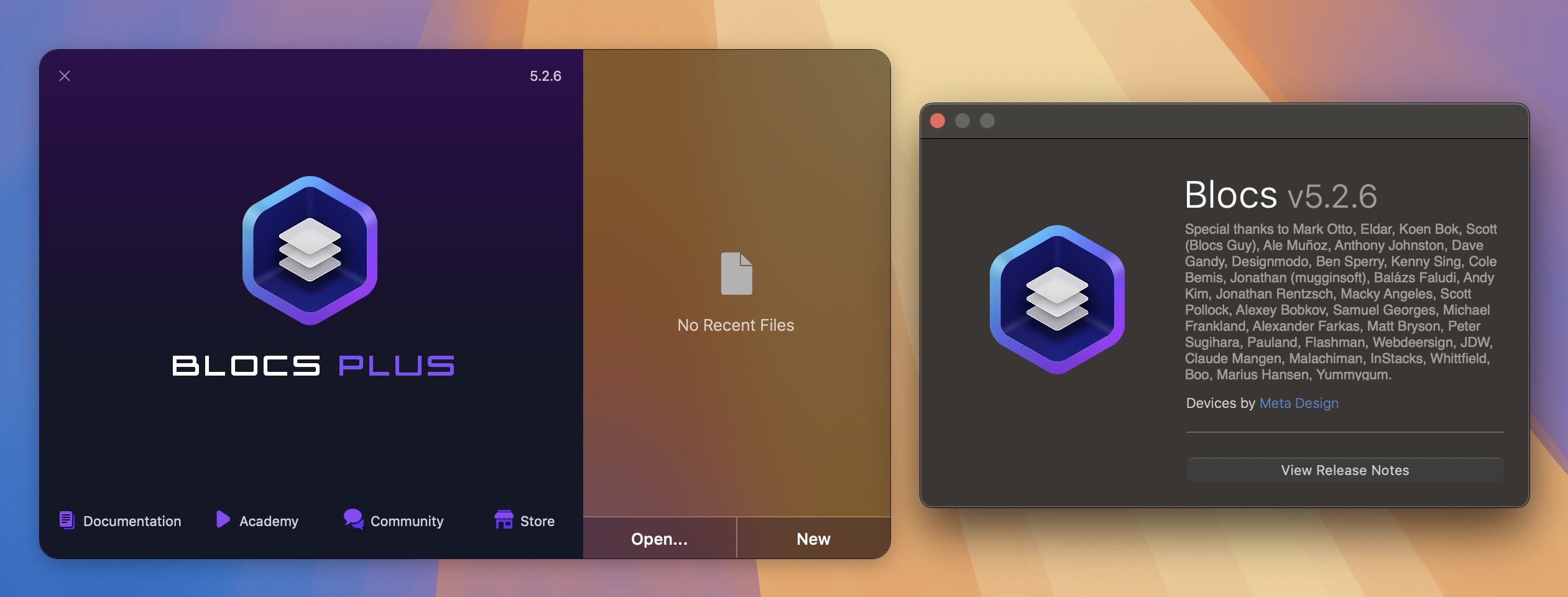
Task: Open the Community link
Action: [407, 521]
